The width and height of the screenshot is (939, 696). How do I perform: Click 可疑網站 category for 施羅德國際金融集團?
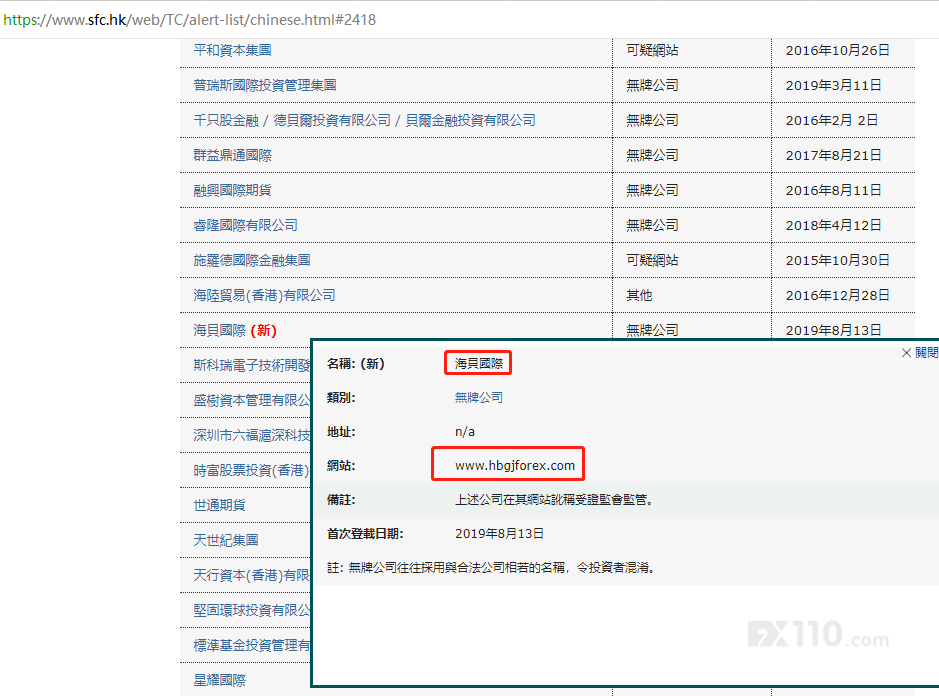pos(652,260)
